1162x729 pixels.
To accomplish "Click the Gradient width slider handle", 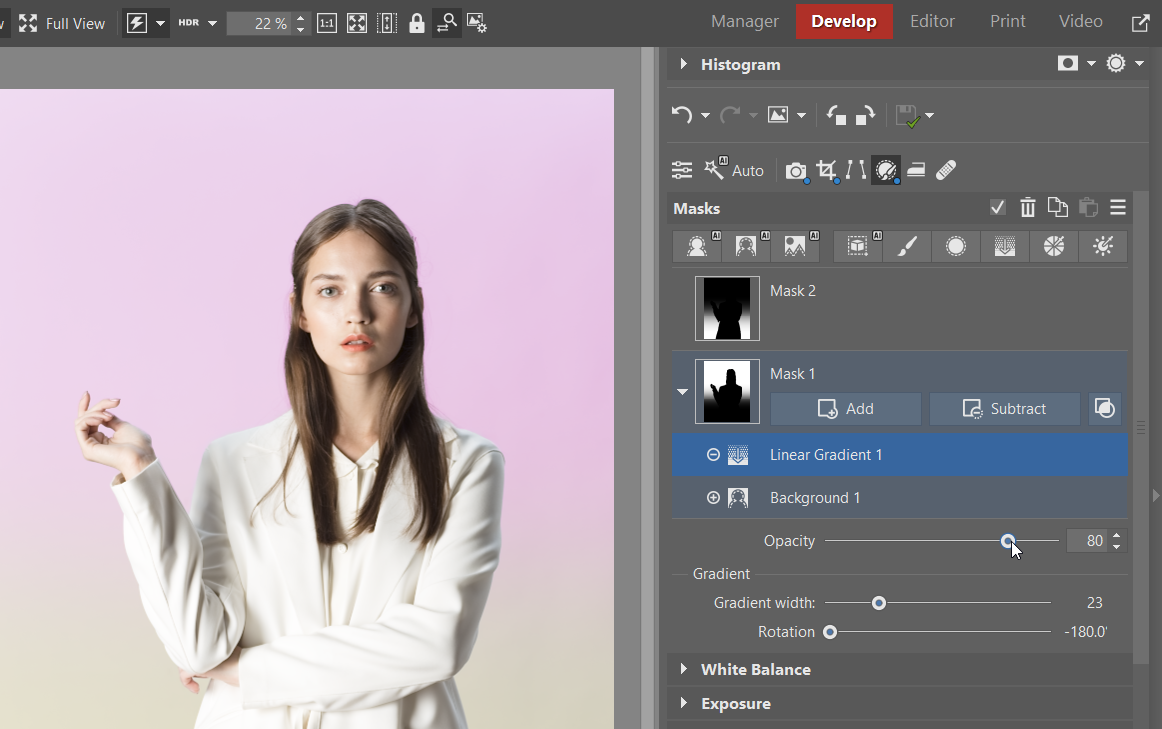I will [879, 603].
